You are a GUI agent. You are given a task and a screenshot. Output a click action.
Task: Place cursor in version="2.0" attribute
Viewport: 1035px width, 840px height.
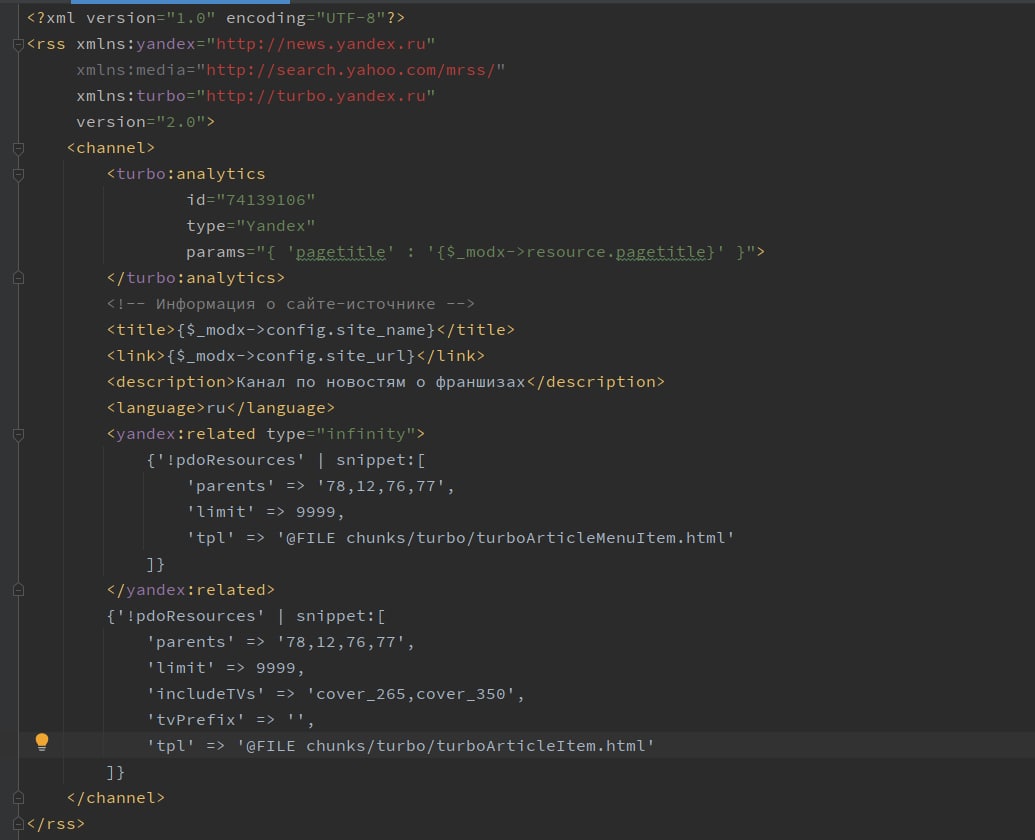[x=141, y=122]
